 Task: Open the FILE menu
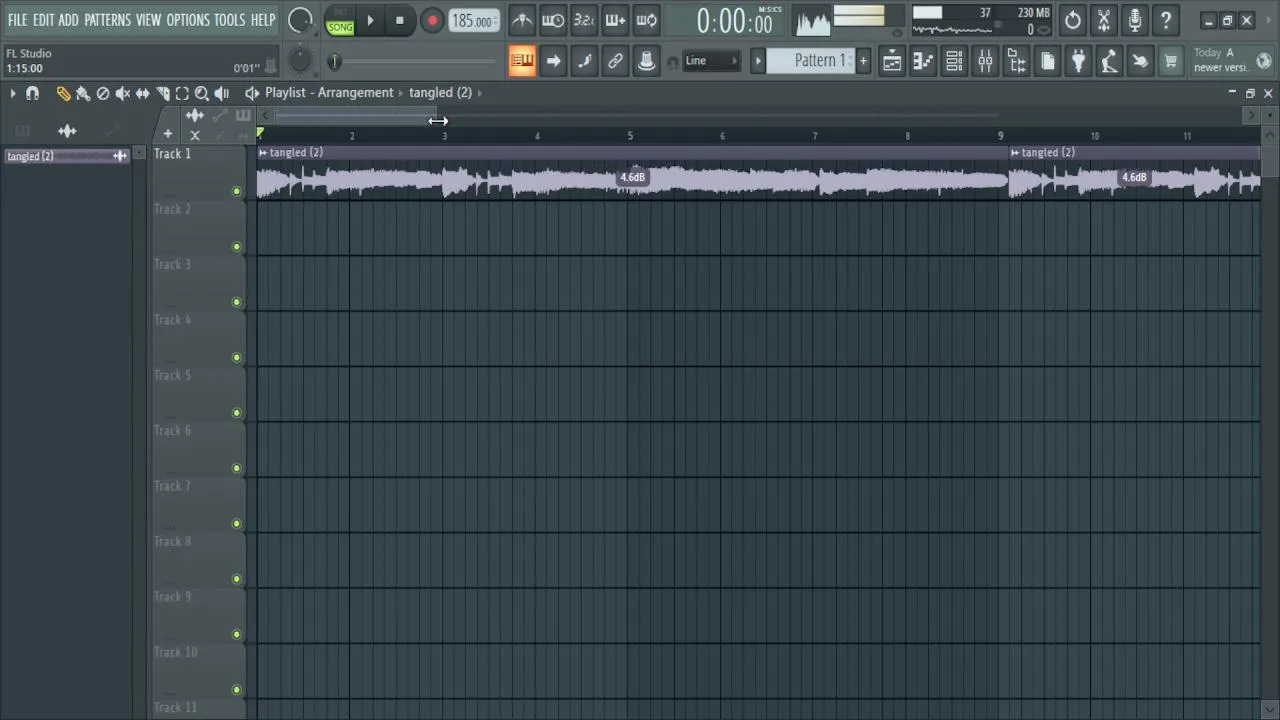(18, 20)
